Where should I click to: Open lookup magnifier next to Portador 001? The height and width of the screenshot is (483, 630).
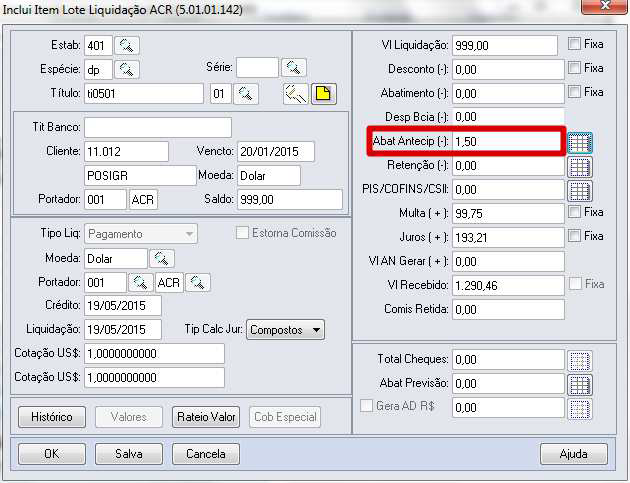tap(141, 282)
